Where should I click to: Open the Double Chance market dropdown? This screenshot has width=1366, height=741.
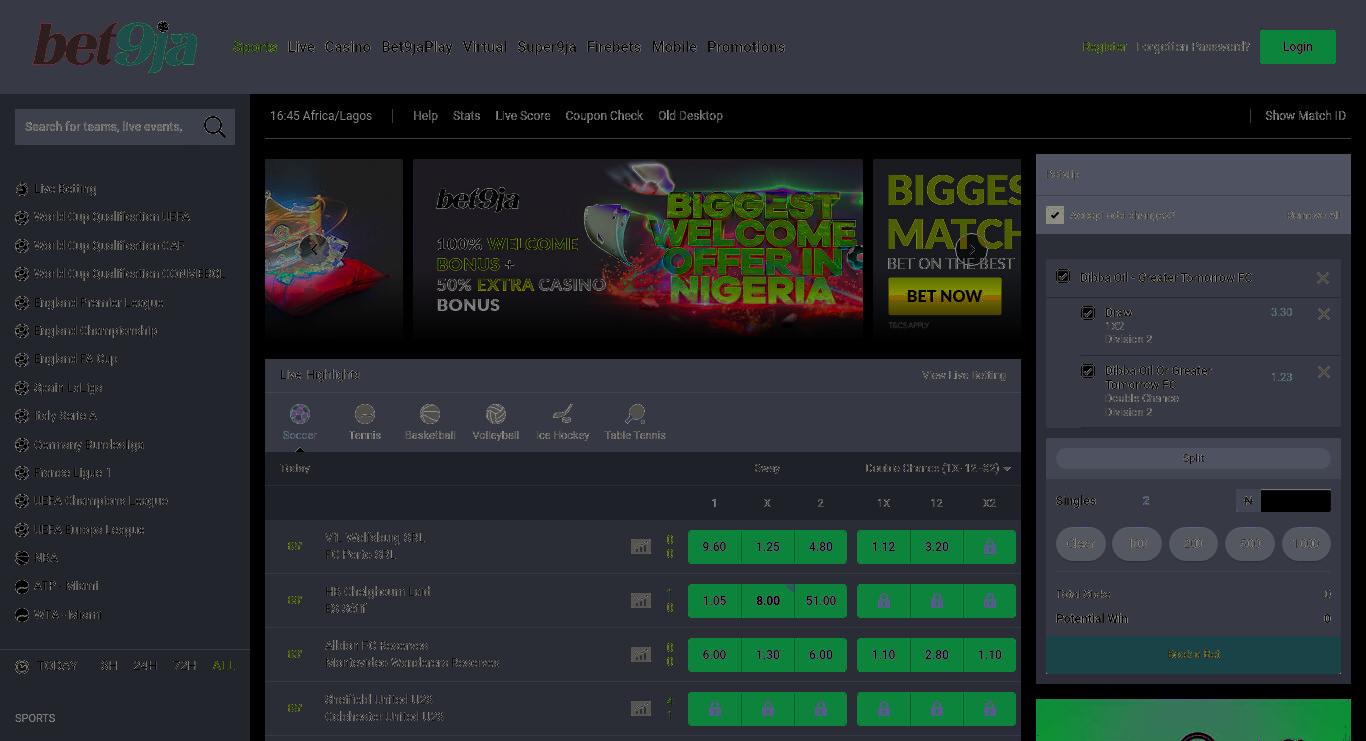(x=938, y=469)
